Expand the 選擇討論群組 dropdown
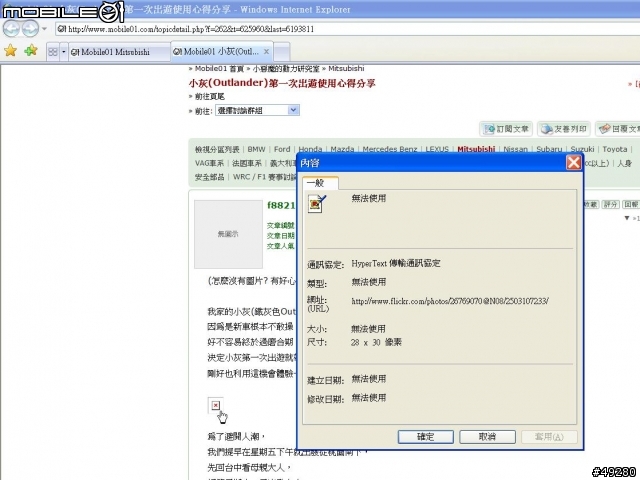Viewport: 640px width, 480px height. (258, 110)
